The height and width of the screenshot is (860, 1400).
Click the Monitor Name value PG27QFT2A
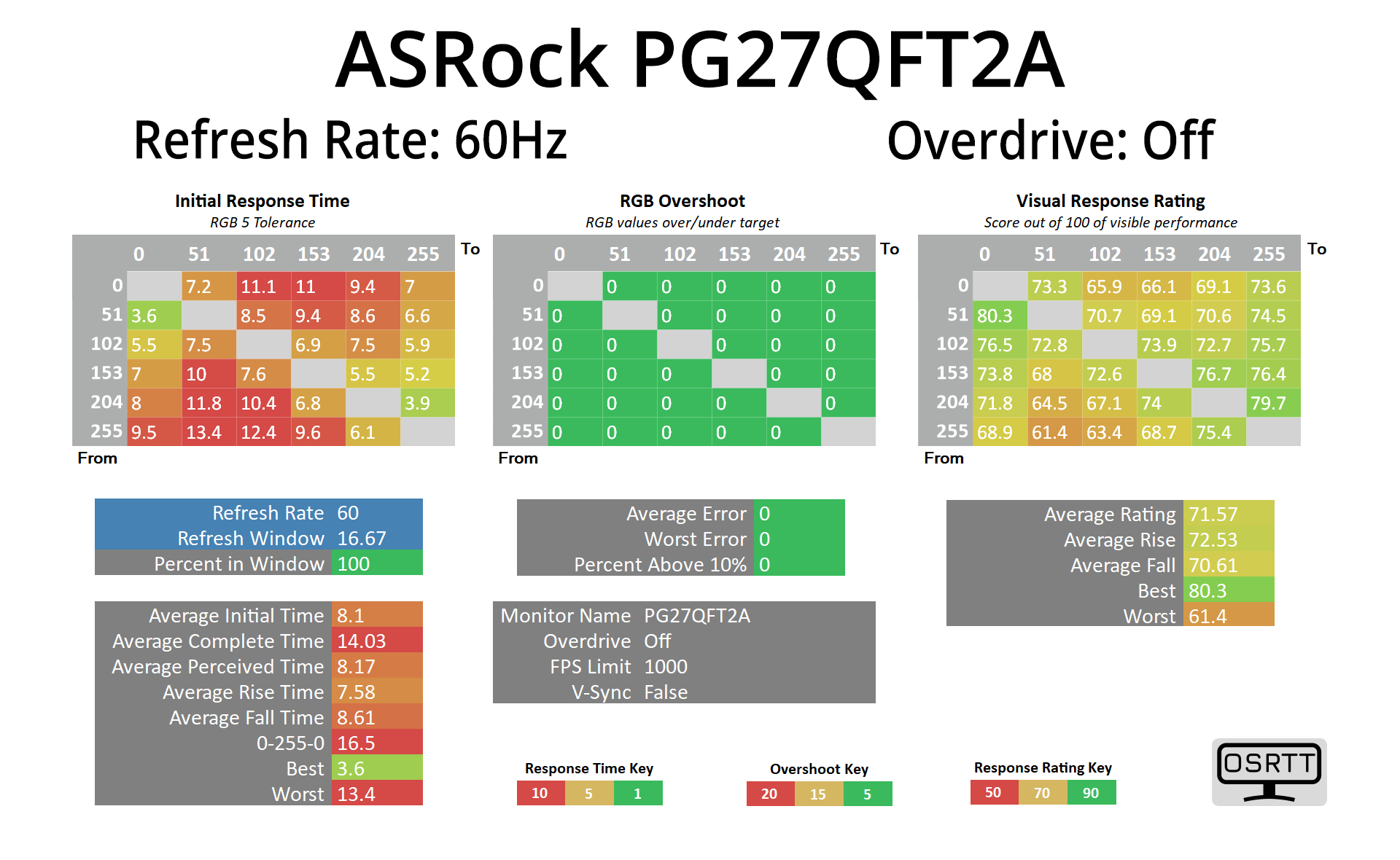(x=696, y=615)
